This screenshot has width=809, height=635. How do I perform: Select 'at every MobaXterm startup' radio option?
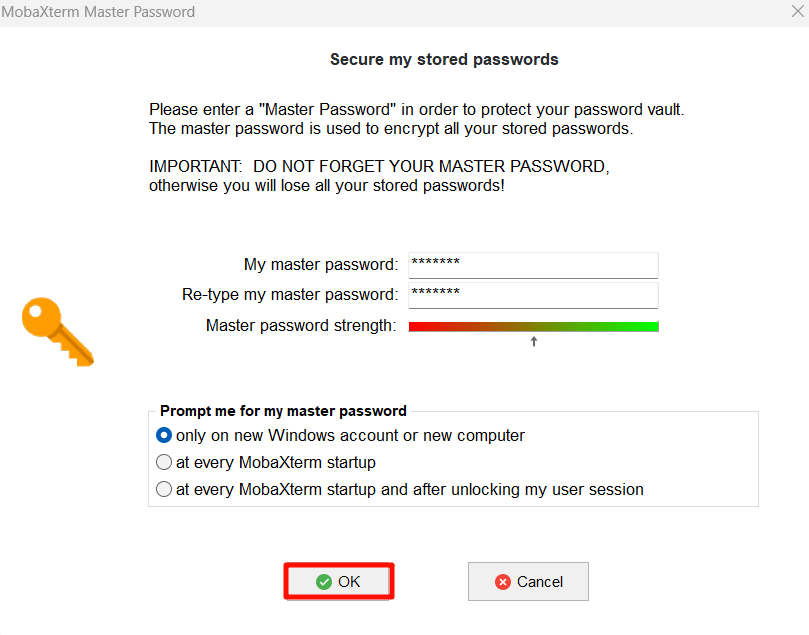[164, 462]
